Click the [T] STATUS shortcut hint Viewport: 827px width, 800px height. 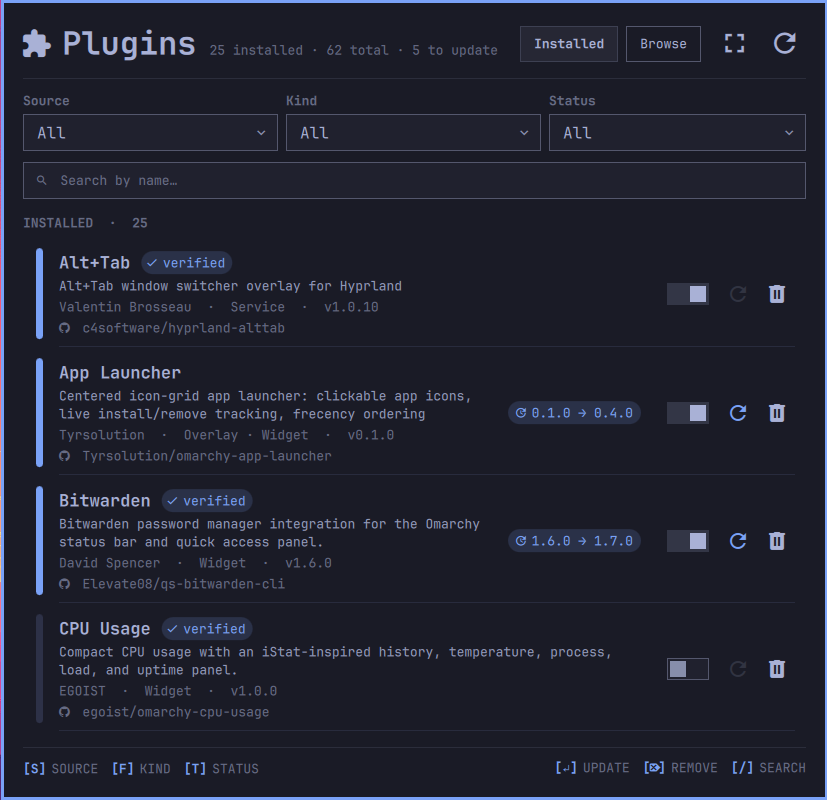tap(222, 769)
